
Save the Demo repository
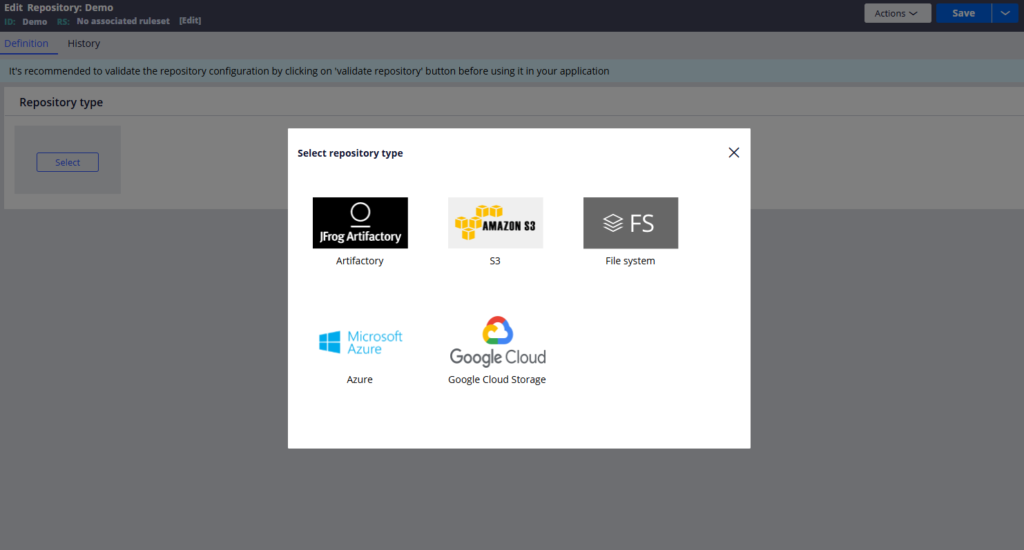pos(963,13)
